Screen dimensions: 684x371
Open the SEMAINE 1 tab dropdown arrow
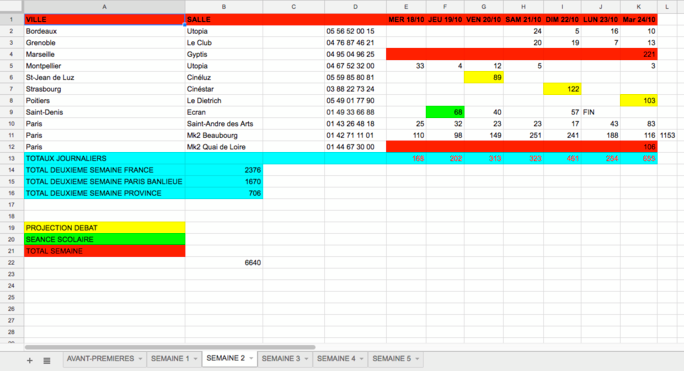tap(195, 359)
